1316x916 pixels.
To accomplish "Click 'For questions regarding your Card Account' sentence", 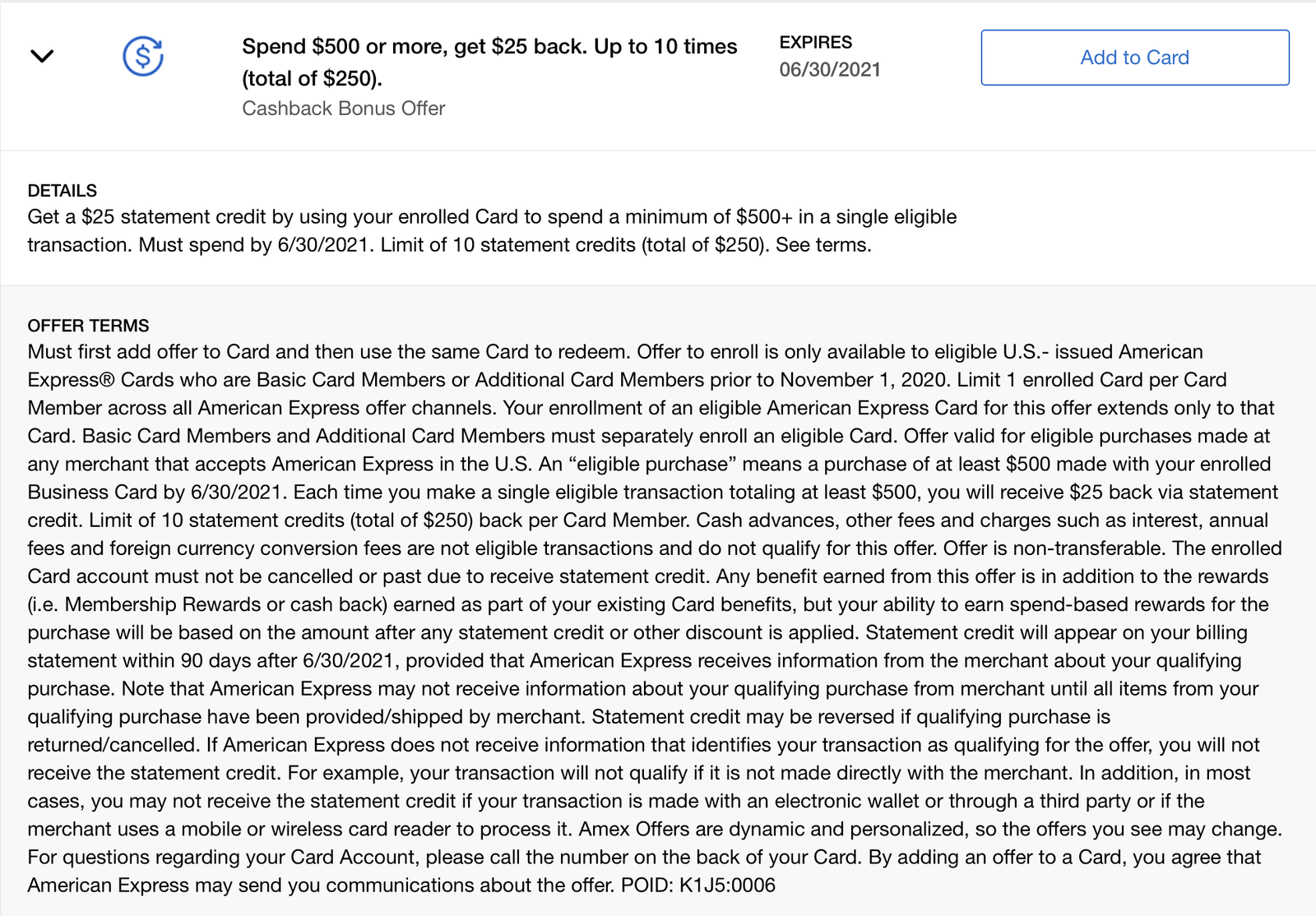I will coord(222,858).
